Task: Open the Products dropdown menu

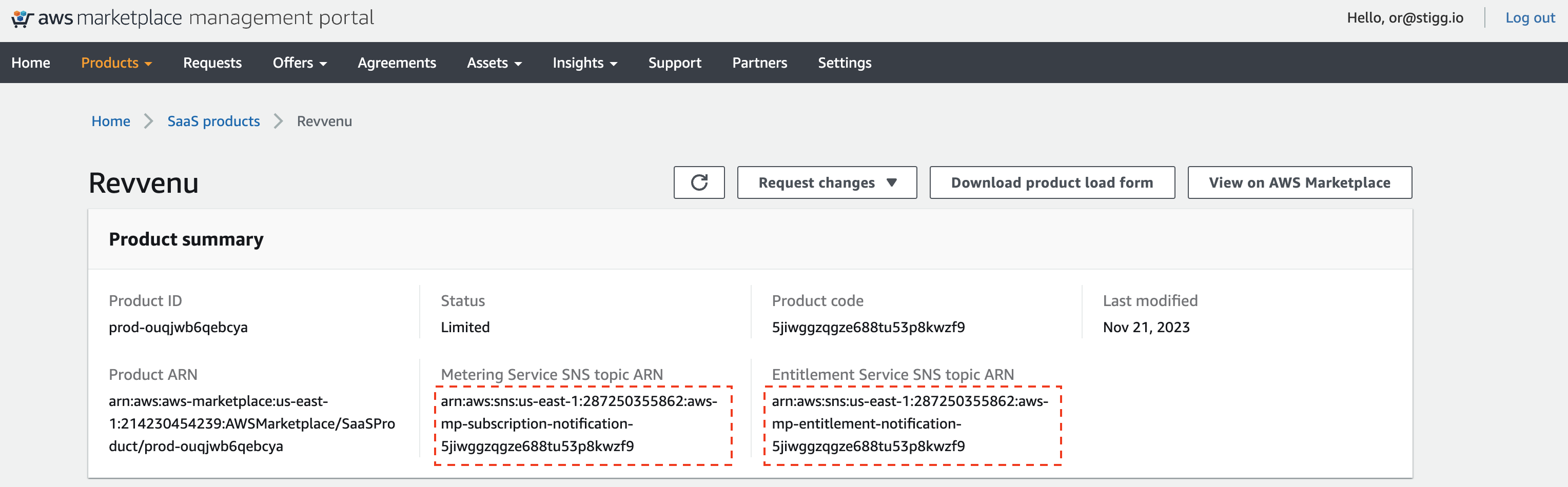Action: (116, 63)
